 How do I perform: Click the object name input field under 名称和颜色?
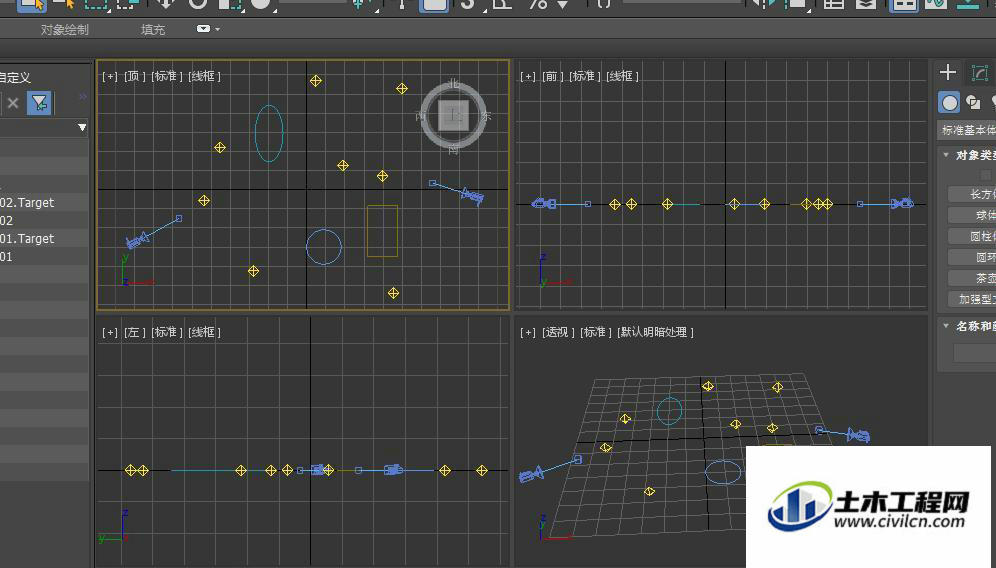coord(974,353)
